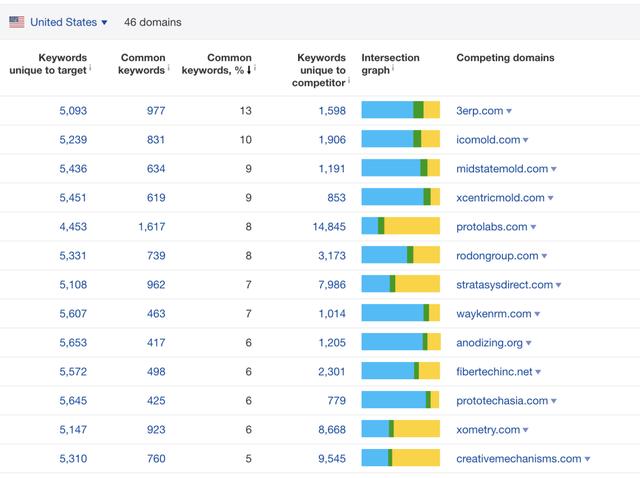The height and width of the screenshot is (478, 640).
Task: Open the stratasysdirect.com domain link
Action: [504, 285]
